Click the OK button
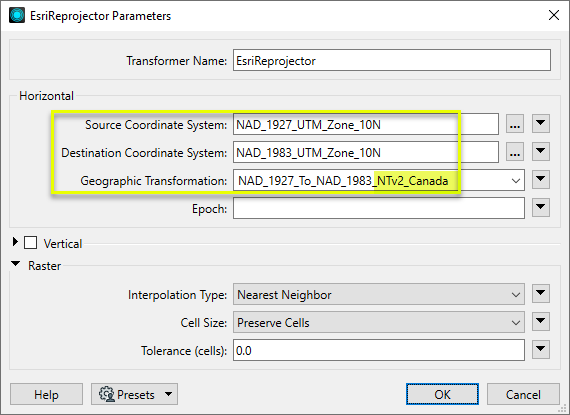Viewport: 570px width, 415px height. [442, 394]
